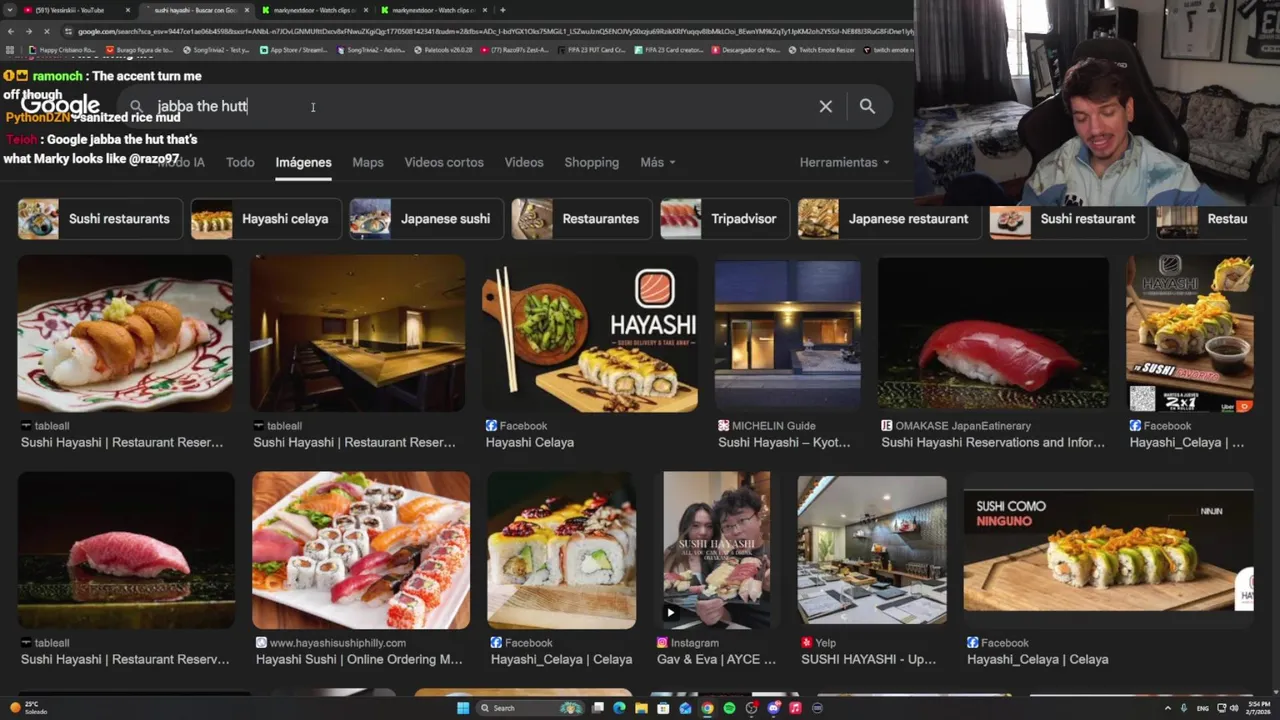The width and height of the screenshot is (1280, 720).
Task: Select the Hayashi celaya filter chip
Action: click(265, 219)
